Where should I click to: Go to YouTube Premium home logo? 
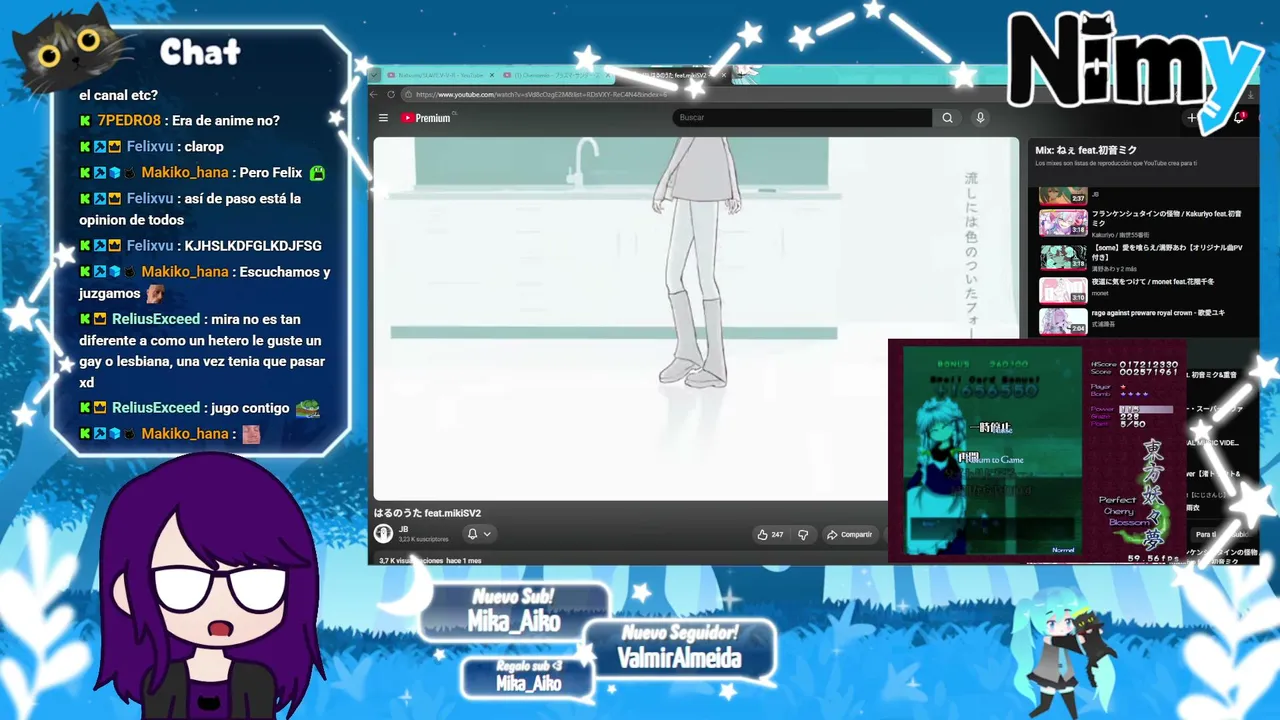coord(426,118)
